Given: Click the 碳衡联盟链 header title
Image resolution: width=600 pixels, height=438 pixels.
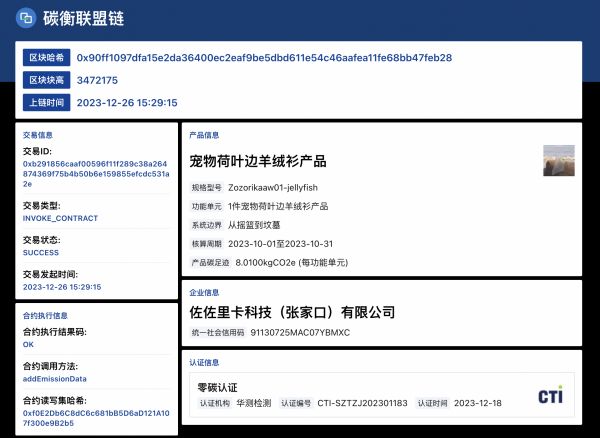Looking at the screenshot, I should coord(83,18).
